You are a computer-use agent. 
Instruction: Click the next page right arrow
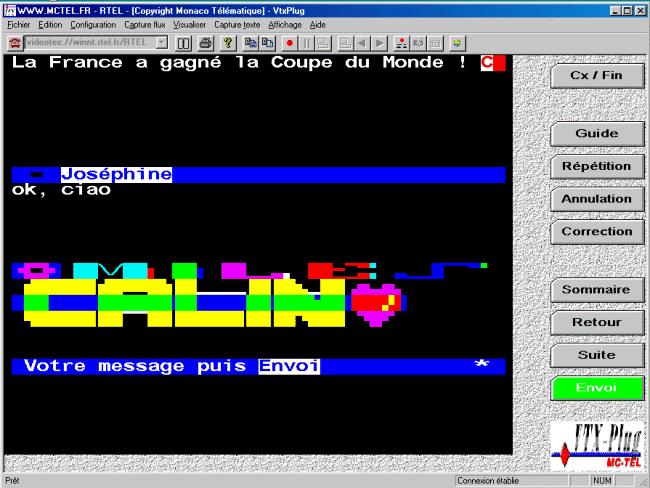[379, 43]
